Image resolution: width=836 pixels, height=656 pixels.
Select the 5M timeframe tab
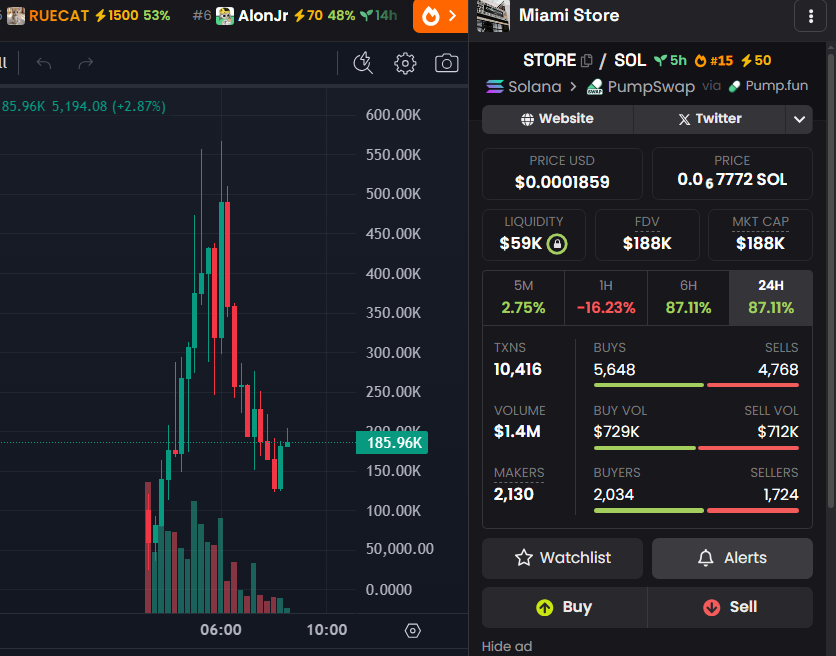pyautogui.click(x=523, y=297)
